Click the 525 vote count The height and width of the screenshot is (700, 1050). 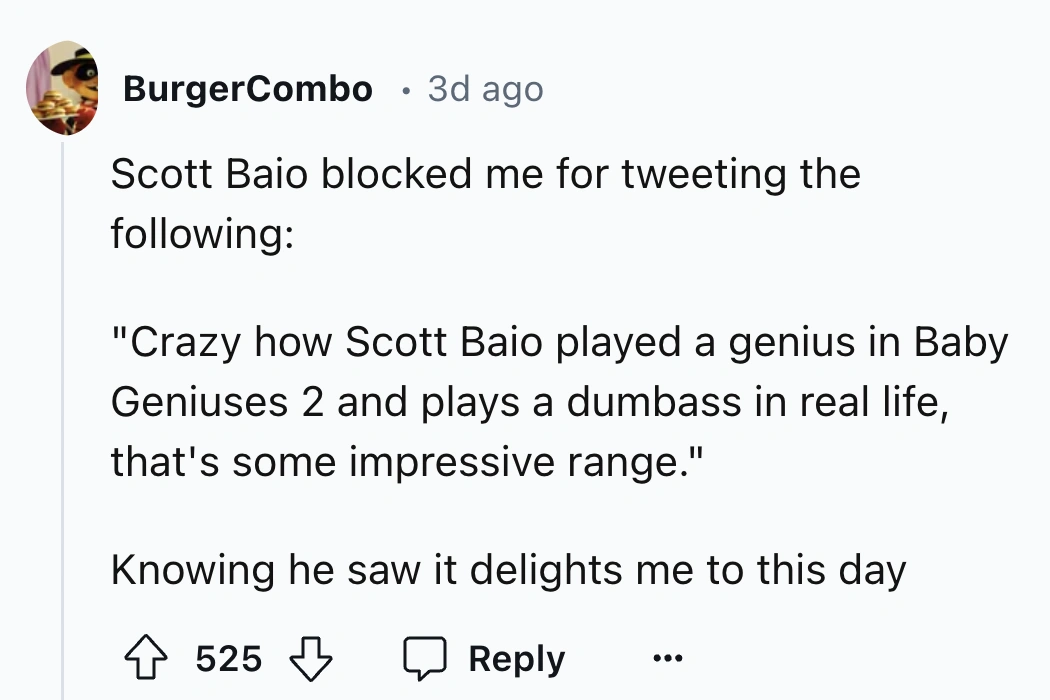229,659
